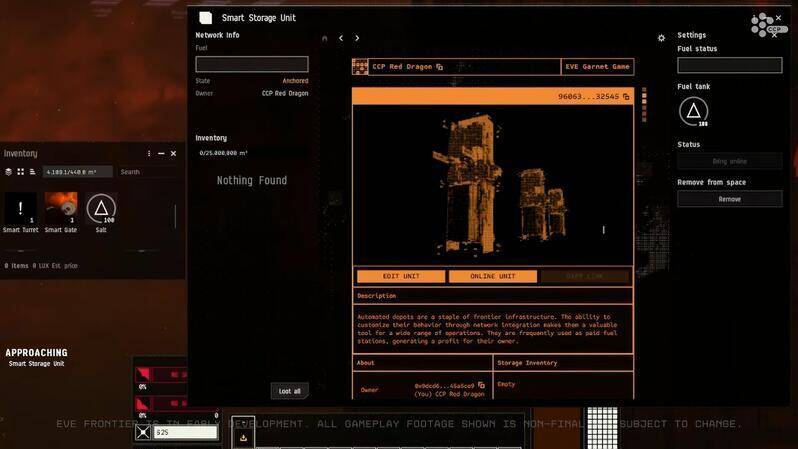The height and width of the screenshot is (449, 798).
Task: Switch Inventory window to list view
Action: (33, 172)
